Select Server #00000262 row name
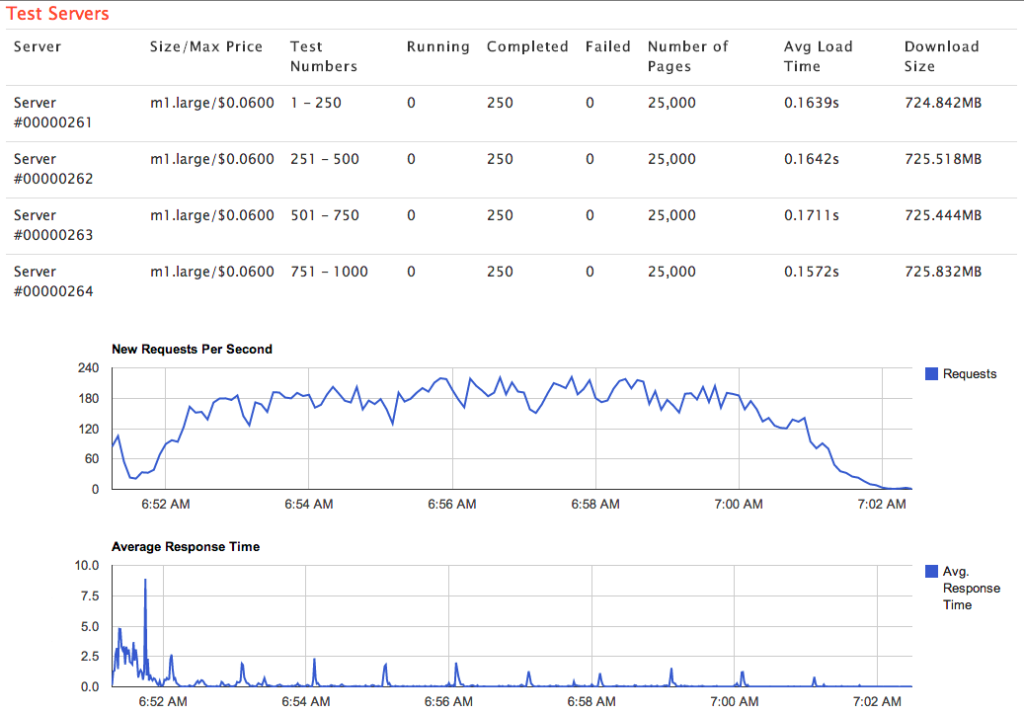Viewport: 1024px width, 714px height. (53, 169)
